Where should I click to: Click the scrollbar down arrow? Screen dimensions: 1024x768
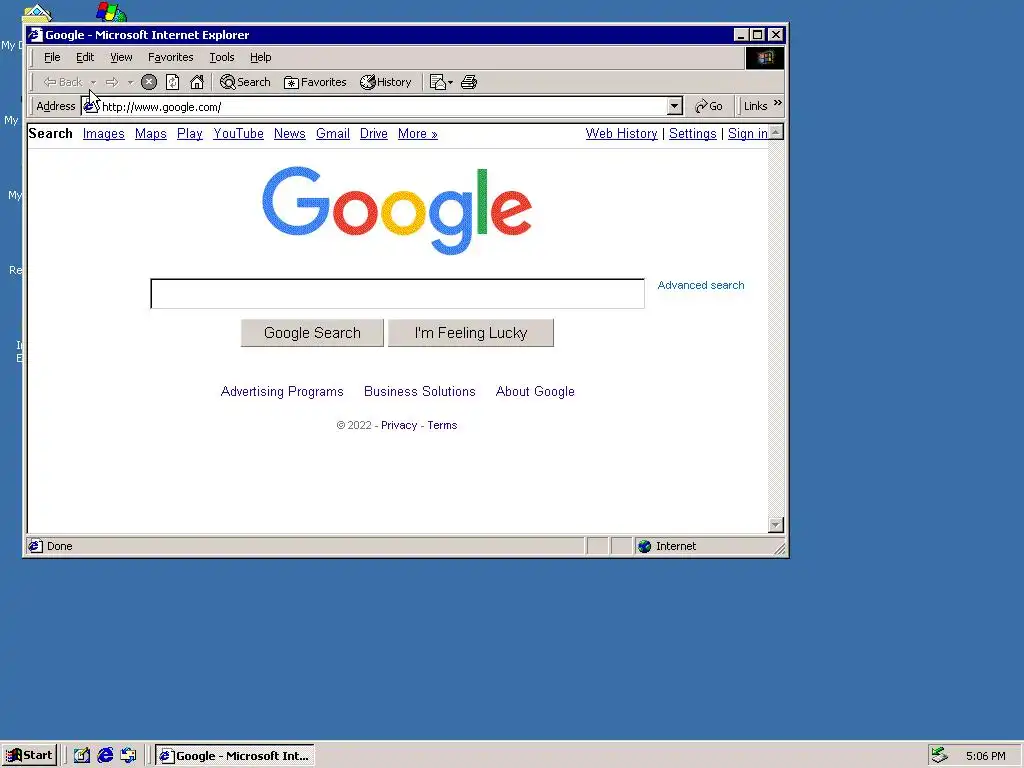tap(776, 525)
